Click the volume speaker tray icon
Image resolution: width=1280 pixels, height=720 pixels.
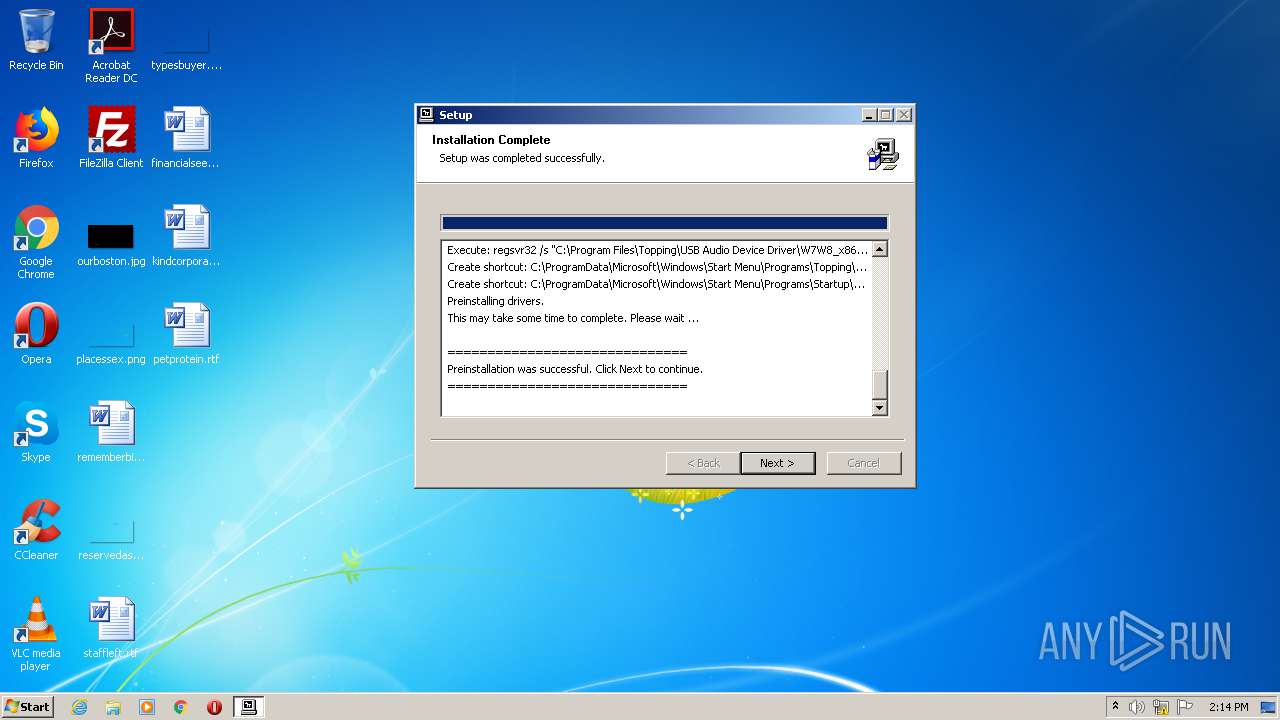tap(1137, 707)
